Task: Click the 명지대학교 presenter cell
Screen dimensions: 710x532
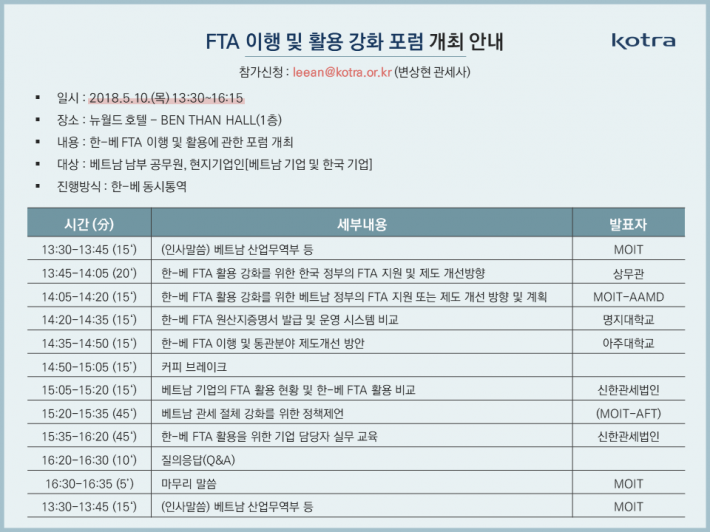Action: pos(628,320)
